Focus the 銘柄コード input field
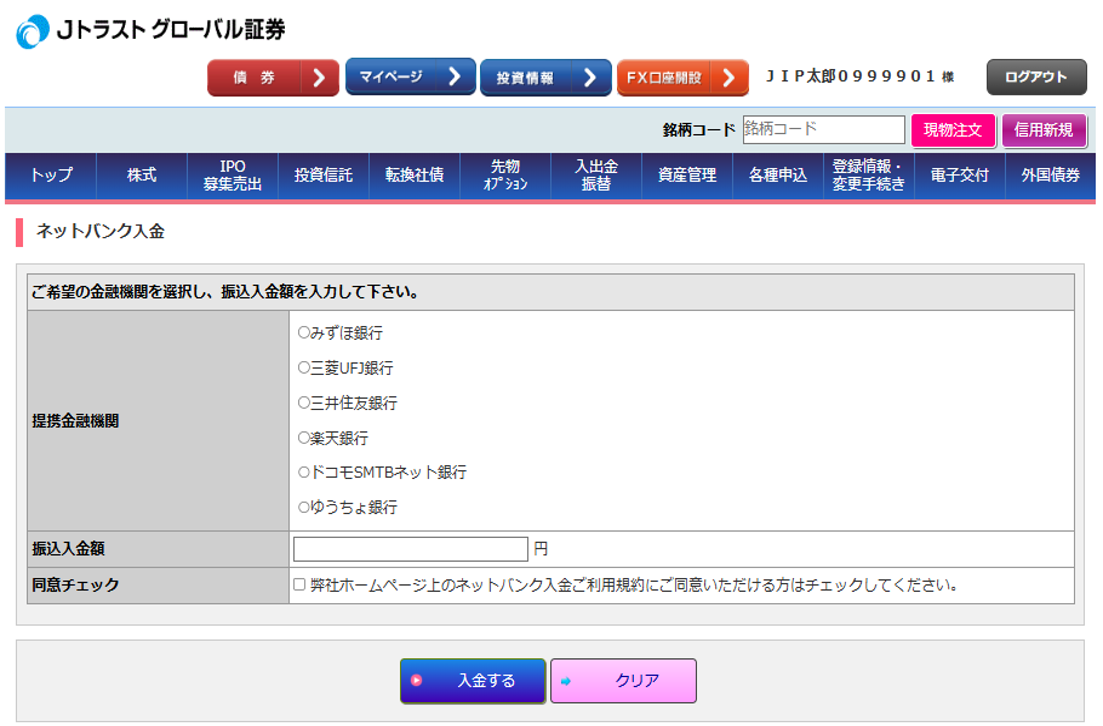The image size is (1103, 726). pos(823,129)
